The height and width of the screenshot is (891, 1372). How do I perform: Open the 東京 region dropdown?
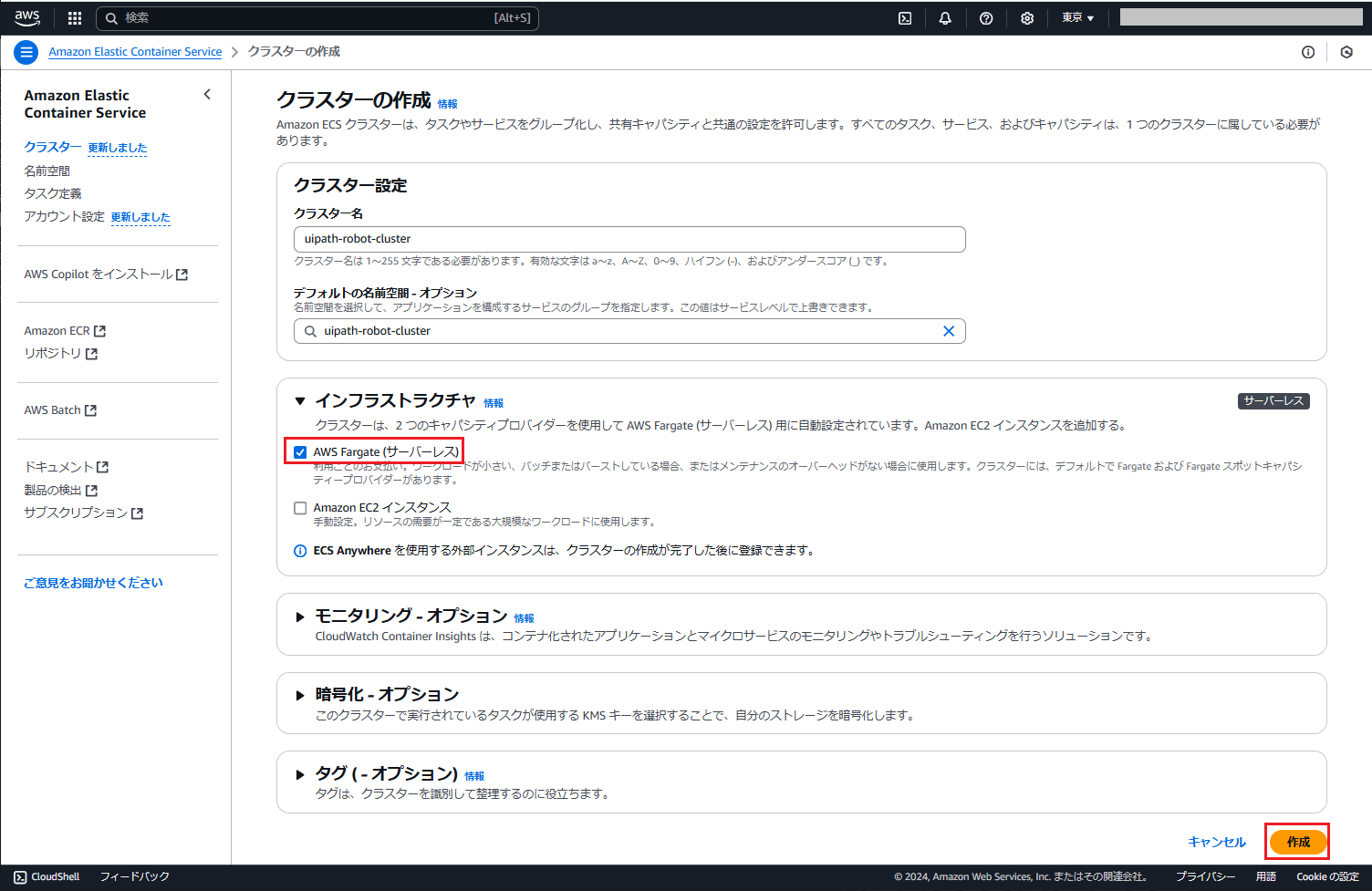(x=1077, y=17)
